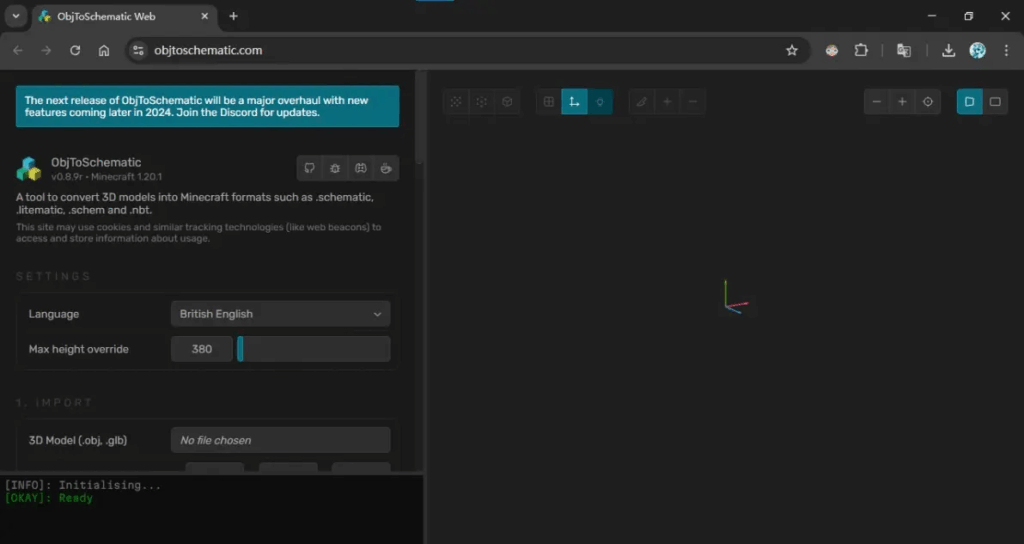1024x544 pixels.
Task: Click the minus icon right of the pencil group's plus
Action: [692, 102]
